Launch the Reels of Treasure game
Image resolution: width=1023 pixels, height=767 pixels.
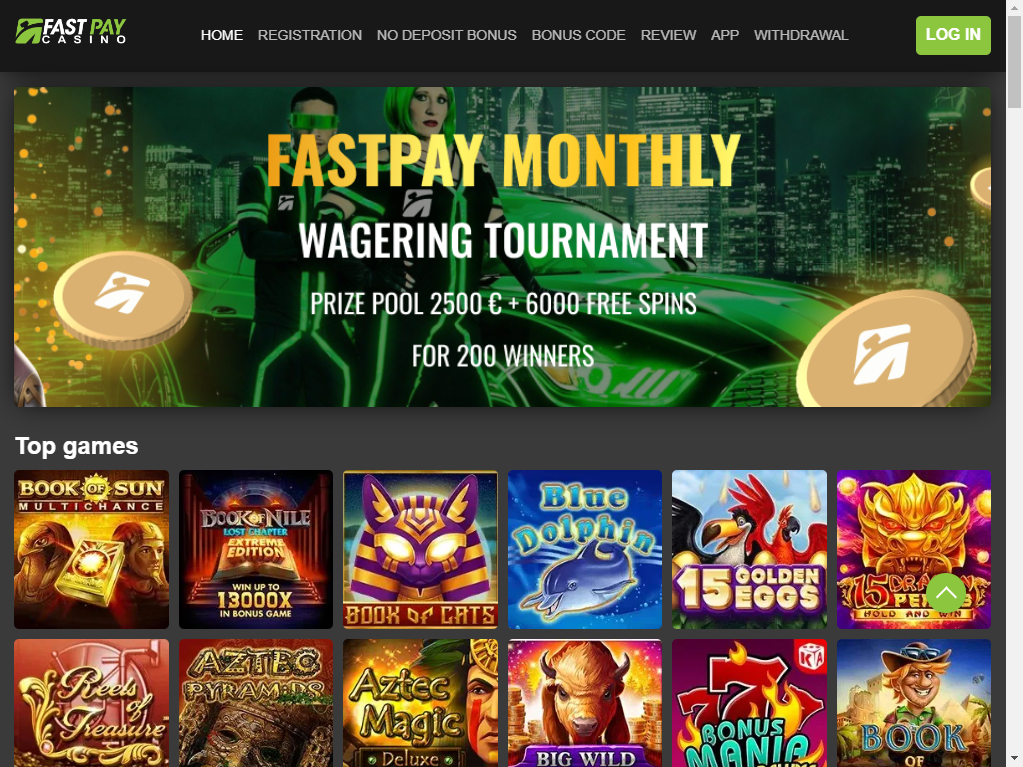pos(91,703)
